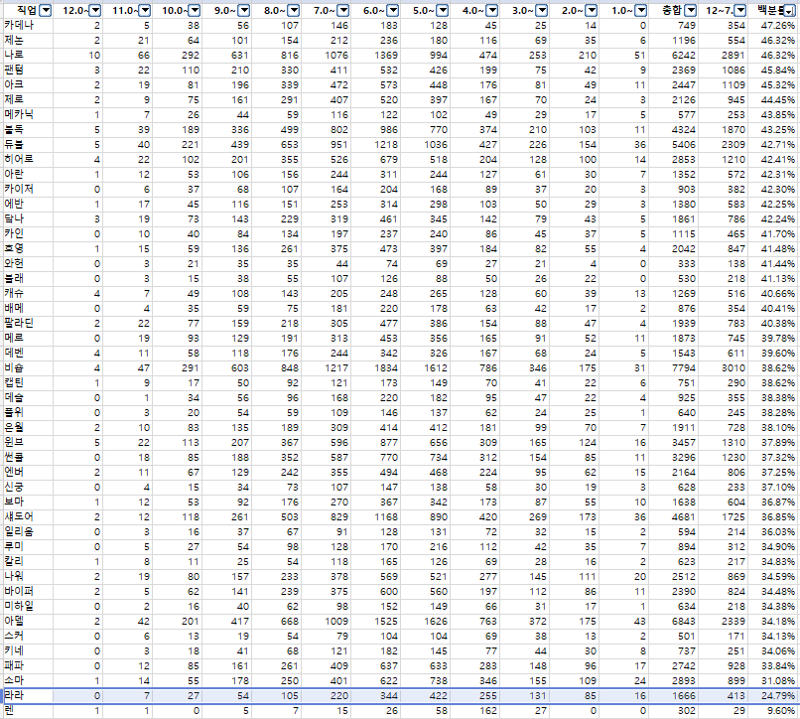The image size is (800, 719).
Task: Open the 8.0~ column filter dropdown
Action: (294, 10)
